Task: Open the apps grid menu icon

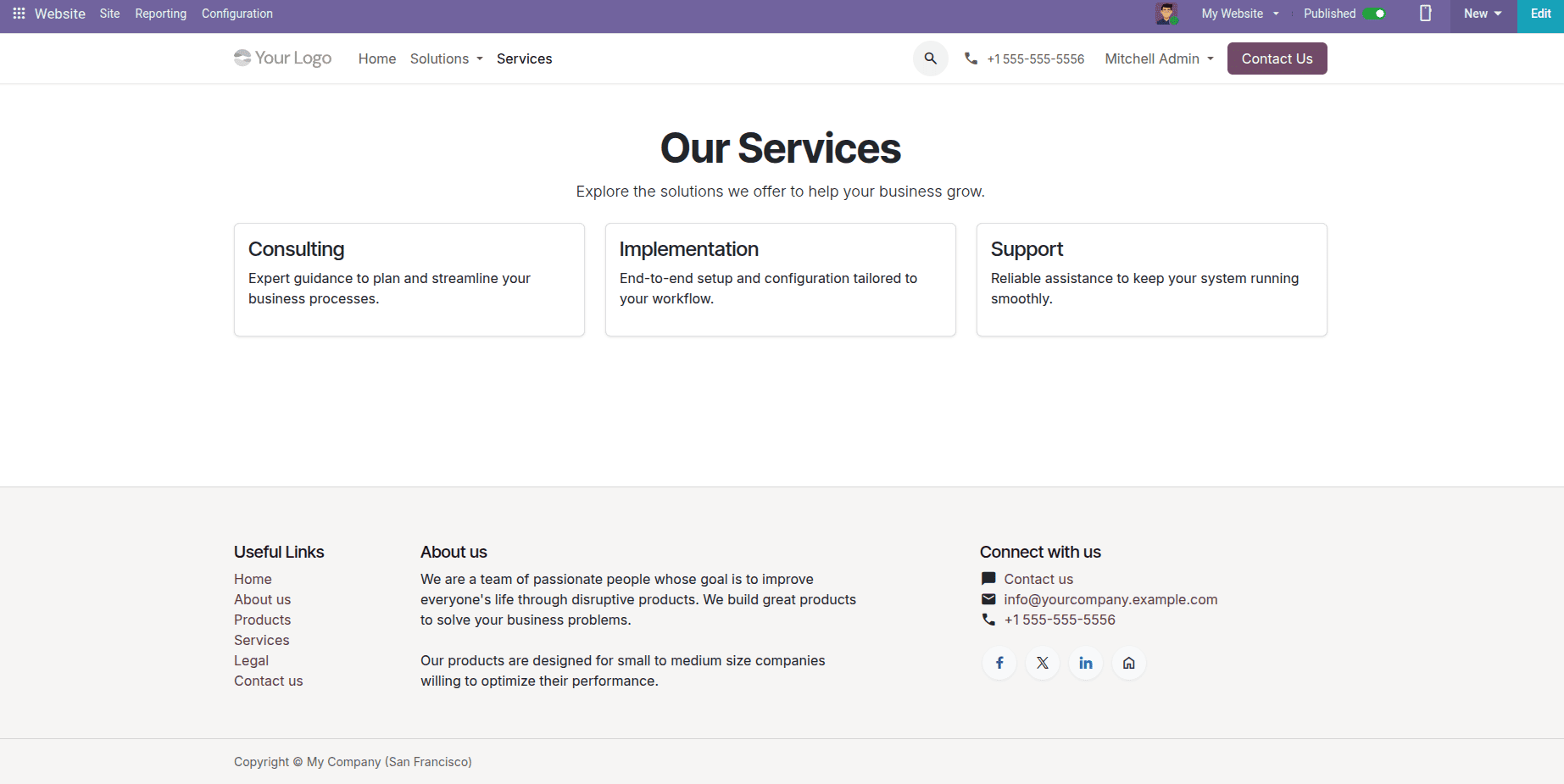Action: pos(19,14)
